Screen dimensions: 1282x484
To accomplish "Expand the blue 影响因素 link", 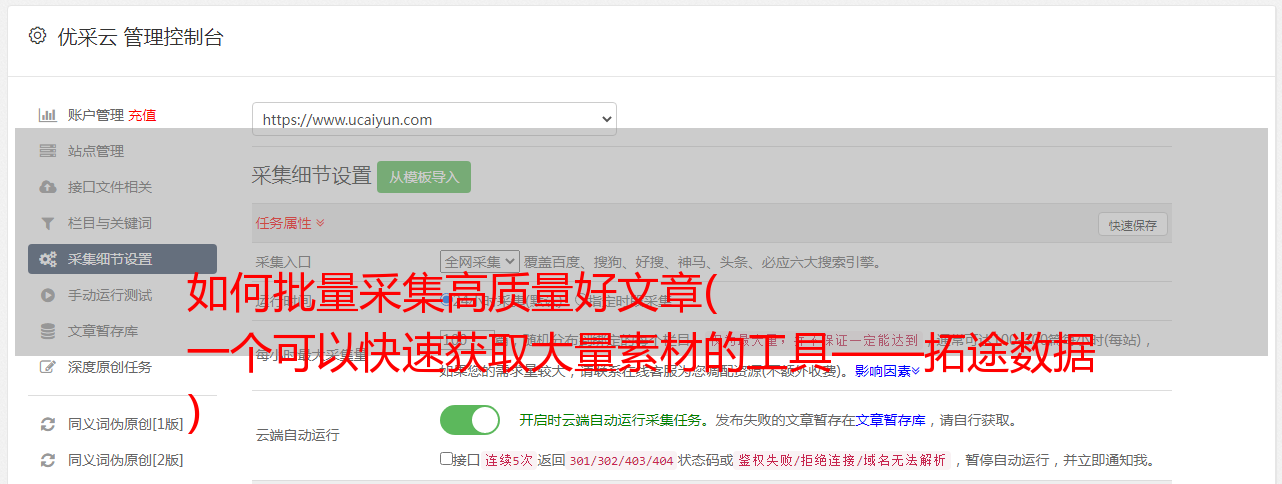I will pyautogui.click(x=888, y=371).
